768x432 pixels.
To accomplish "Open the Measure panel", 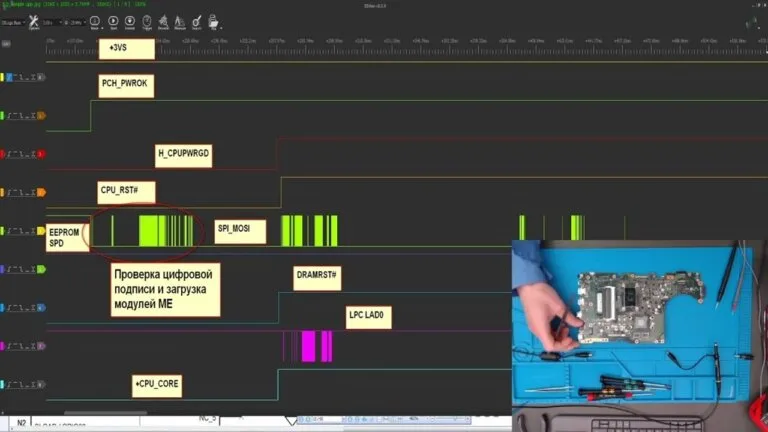I will [x=180, y=22].
